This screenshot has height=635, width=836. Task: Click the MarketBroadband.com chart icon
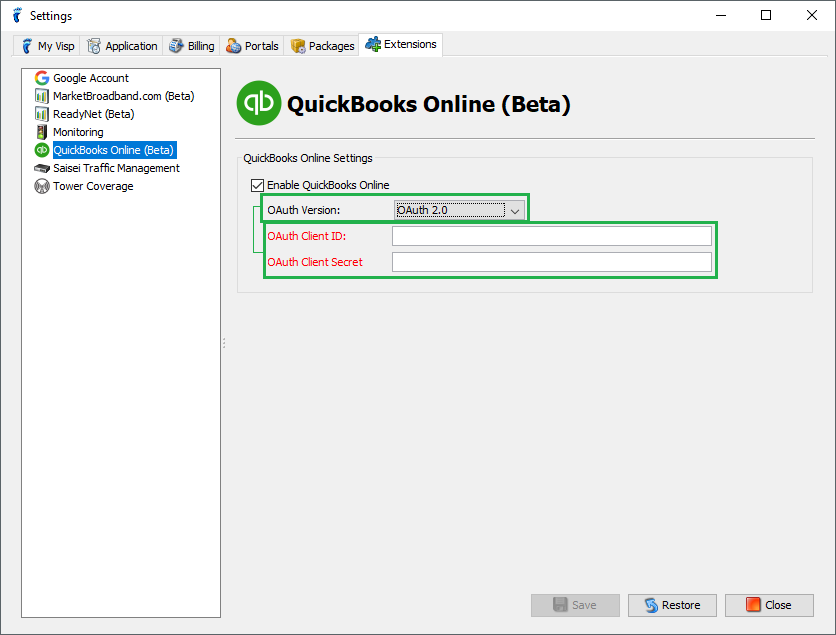click(x=42, y=96)
